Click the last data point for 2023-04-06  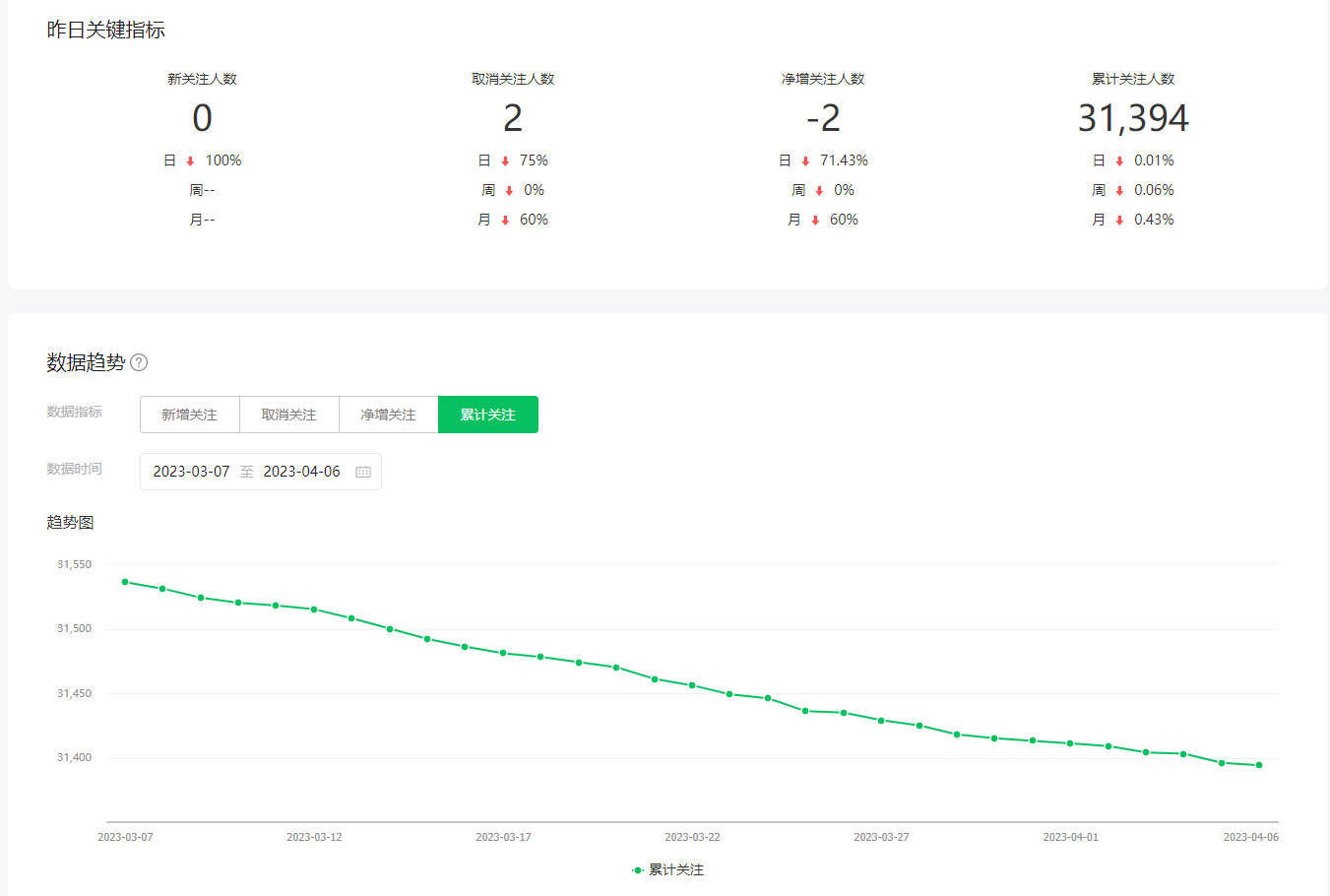point(1259,765)
